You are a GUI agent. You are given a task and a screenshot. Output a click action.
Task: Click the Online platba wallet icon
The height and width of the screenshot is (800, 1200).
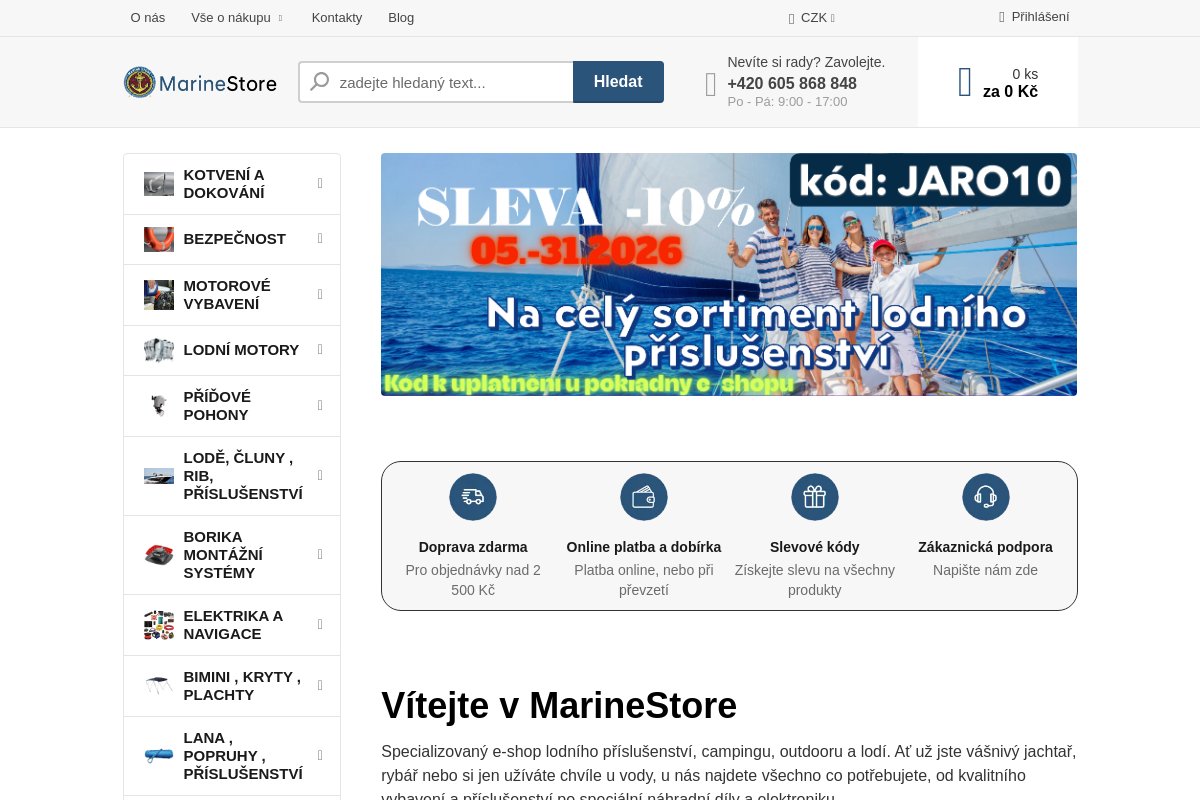click(x=644, y=497)
